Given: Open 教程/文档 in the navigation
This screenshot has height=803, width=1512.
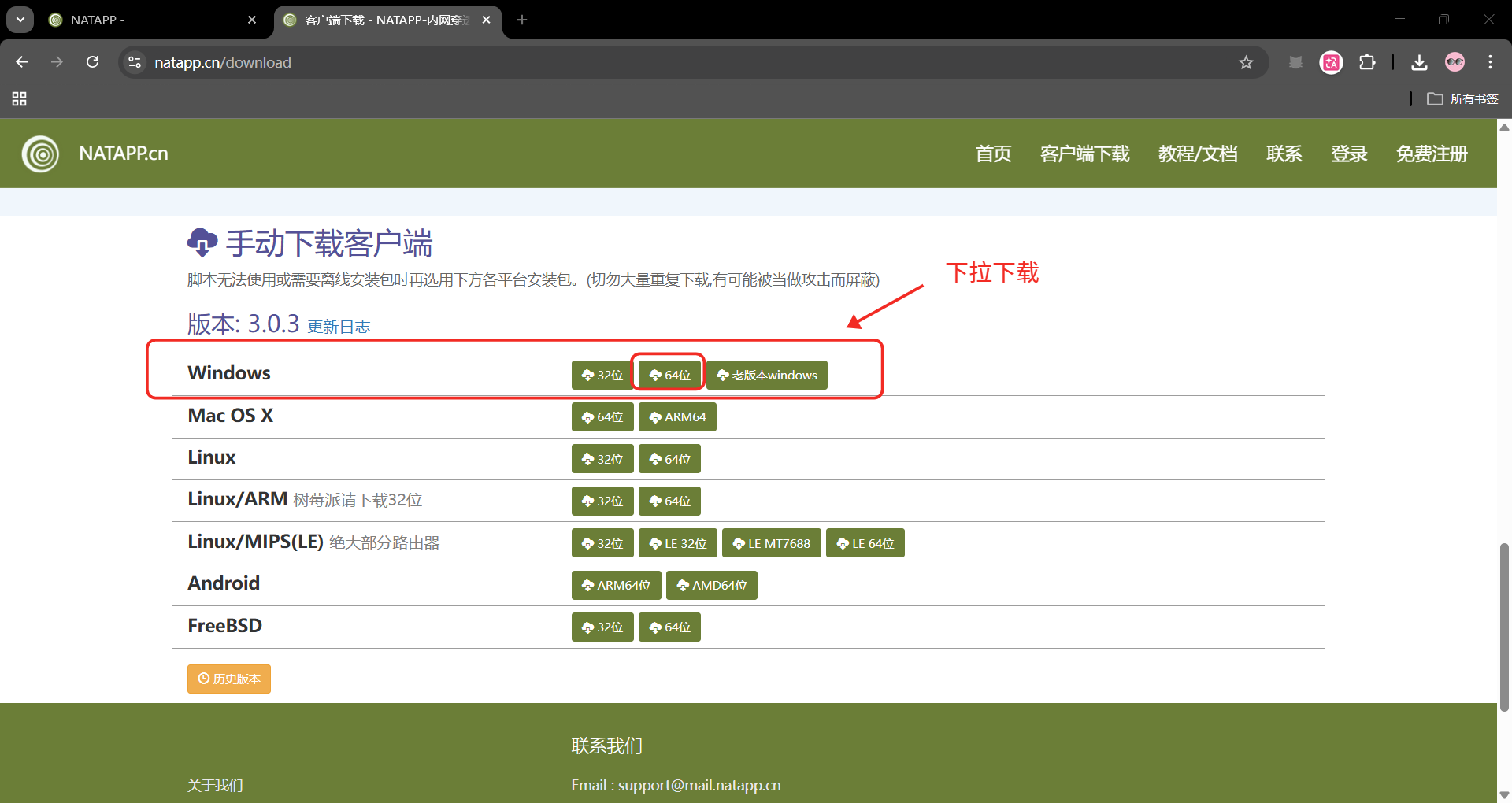Looking at the screenshot, I should tap(1198, 154).
